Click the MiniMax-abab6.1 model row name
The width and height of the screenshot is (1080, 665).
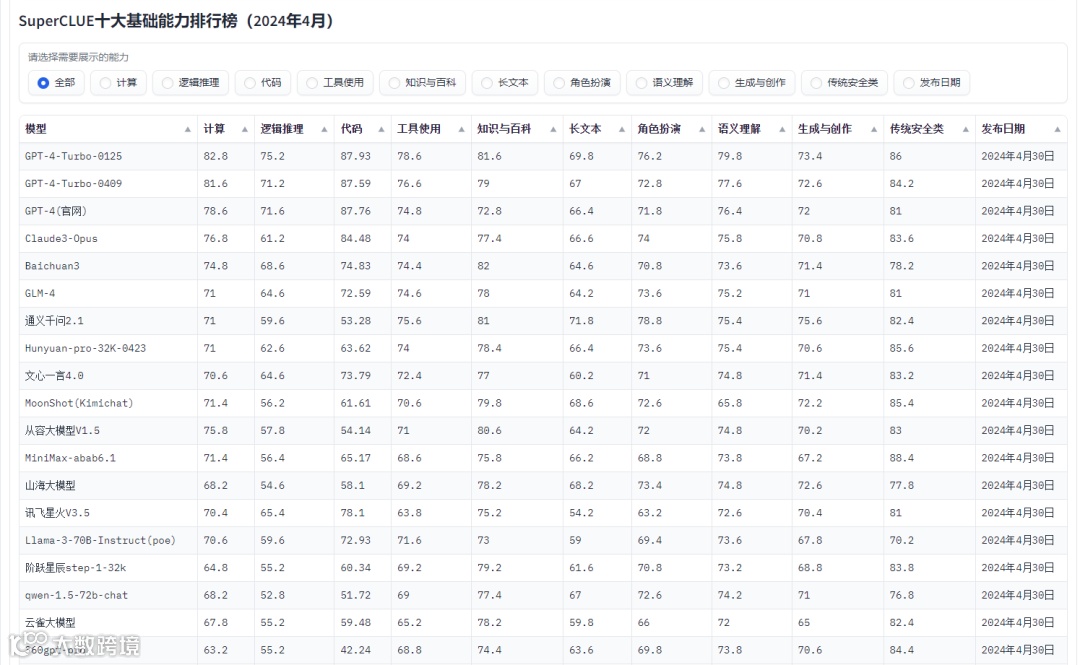(70, 458)
